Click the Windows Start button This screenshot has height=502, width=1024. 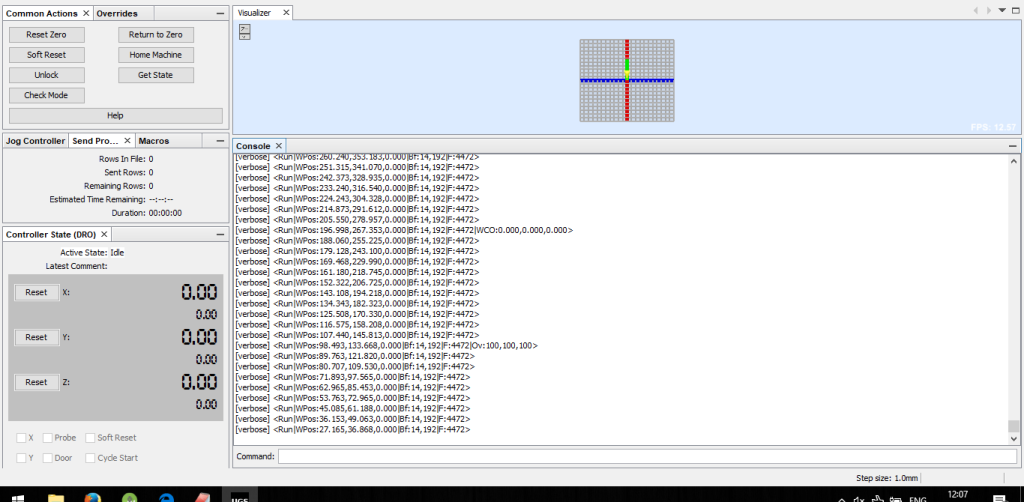point(17,496)
